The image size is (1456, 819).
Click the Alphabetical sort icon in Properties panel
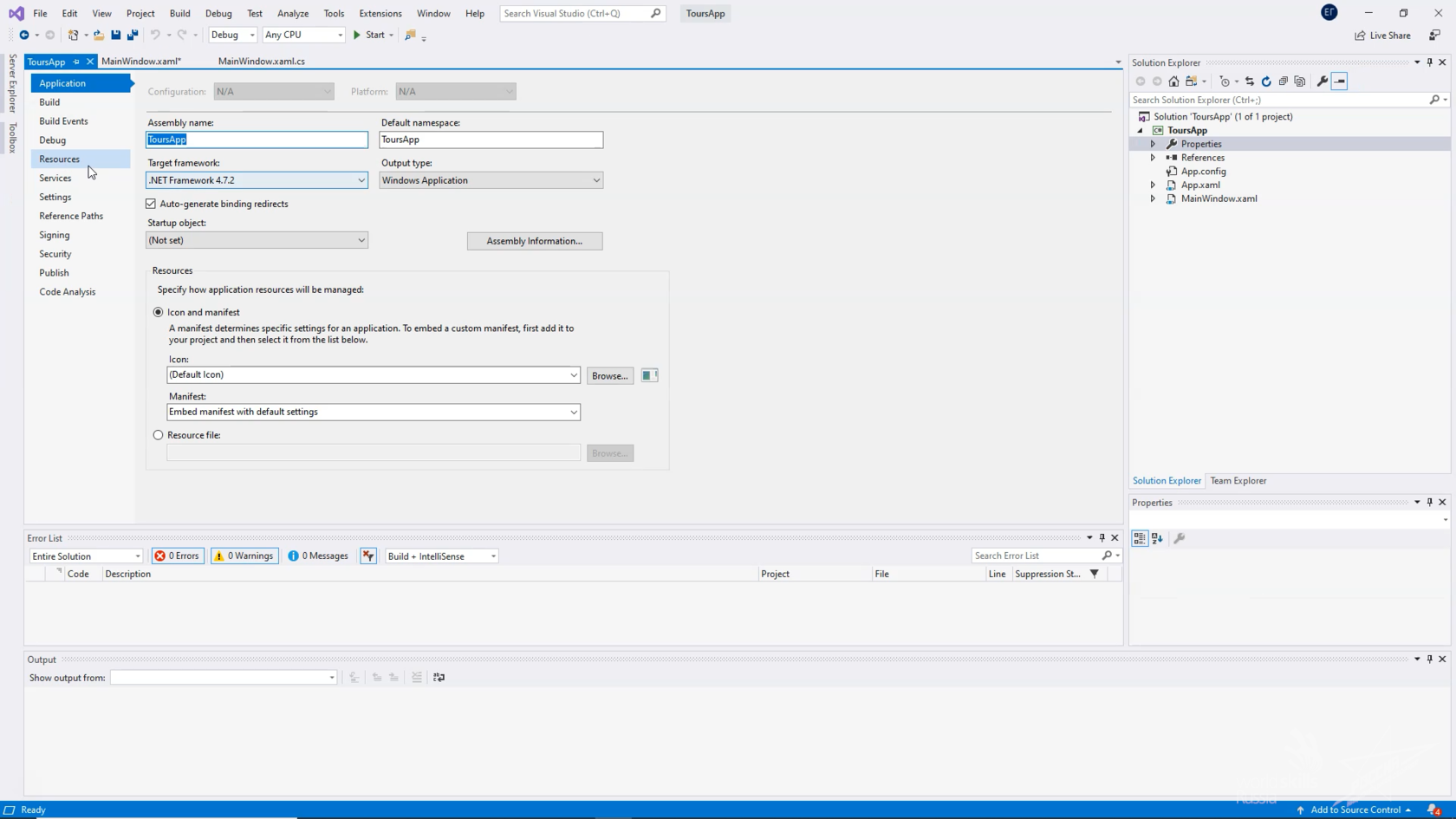point(1157,538)
